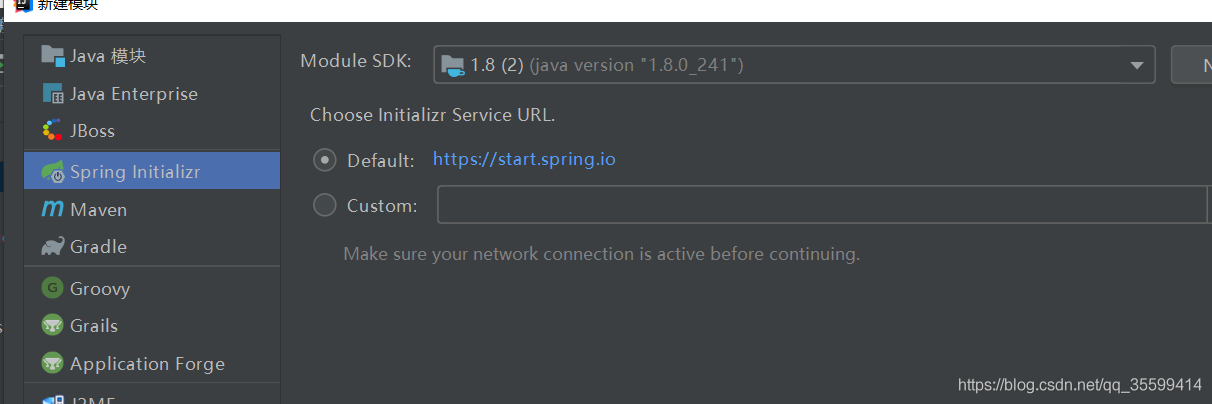1212x404 pixels.
Task: Click the JBoss colored dots icon
Action: tap(52, 130)
